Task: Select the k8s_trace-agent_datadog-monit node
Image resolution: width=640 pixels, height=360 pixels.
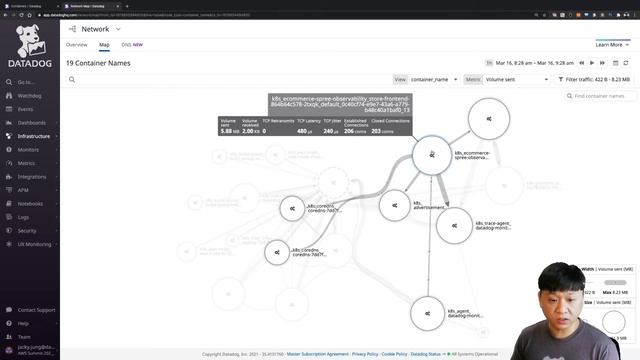Action: click(x=454, y=225)
